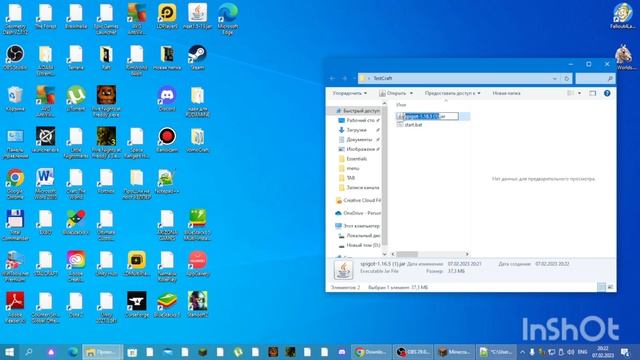The image size is (640, 360).
Task: Click the Открыть button in Explorer toolbar
Action: click(x=393, y=93)
